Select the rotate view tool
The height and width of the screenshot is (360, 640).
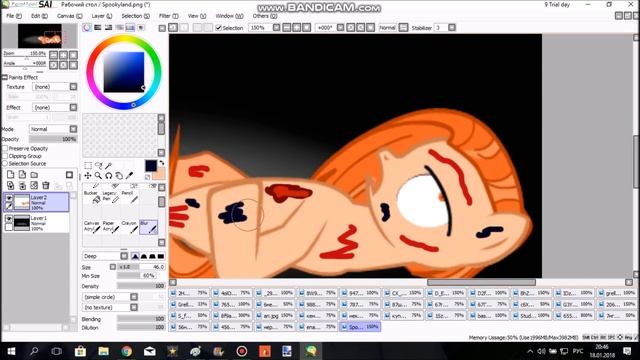tap(109, 176)
